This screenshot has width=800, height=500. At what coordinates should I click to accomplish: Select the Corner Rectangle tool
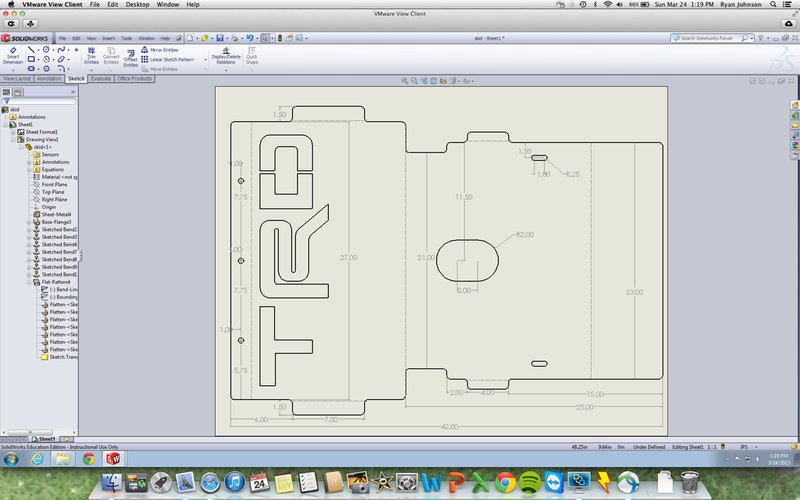pos(31,59)
